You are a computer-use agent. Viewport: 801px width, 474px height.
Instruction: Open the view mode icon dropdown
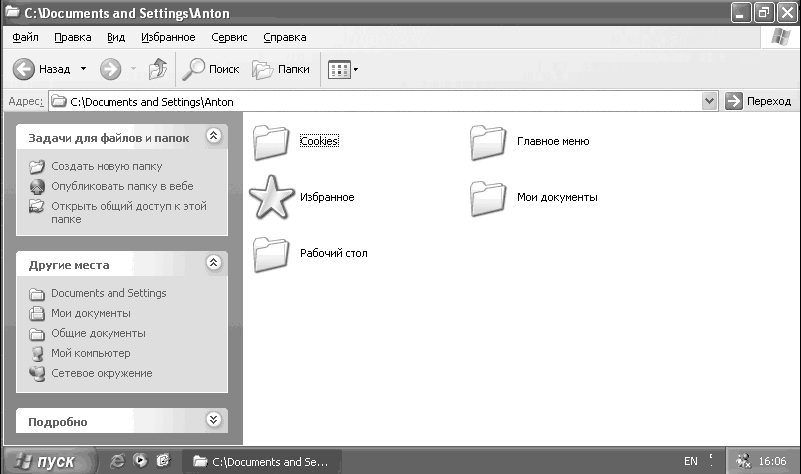(343, 69)
